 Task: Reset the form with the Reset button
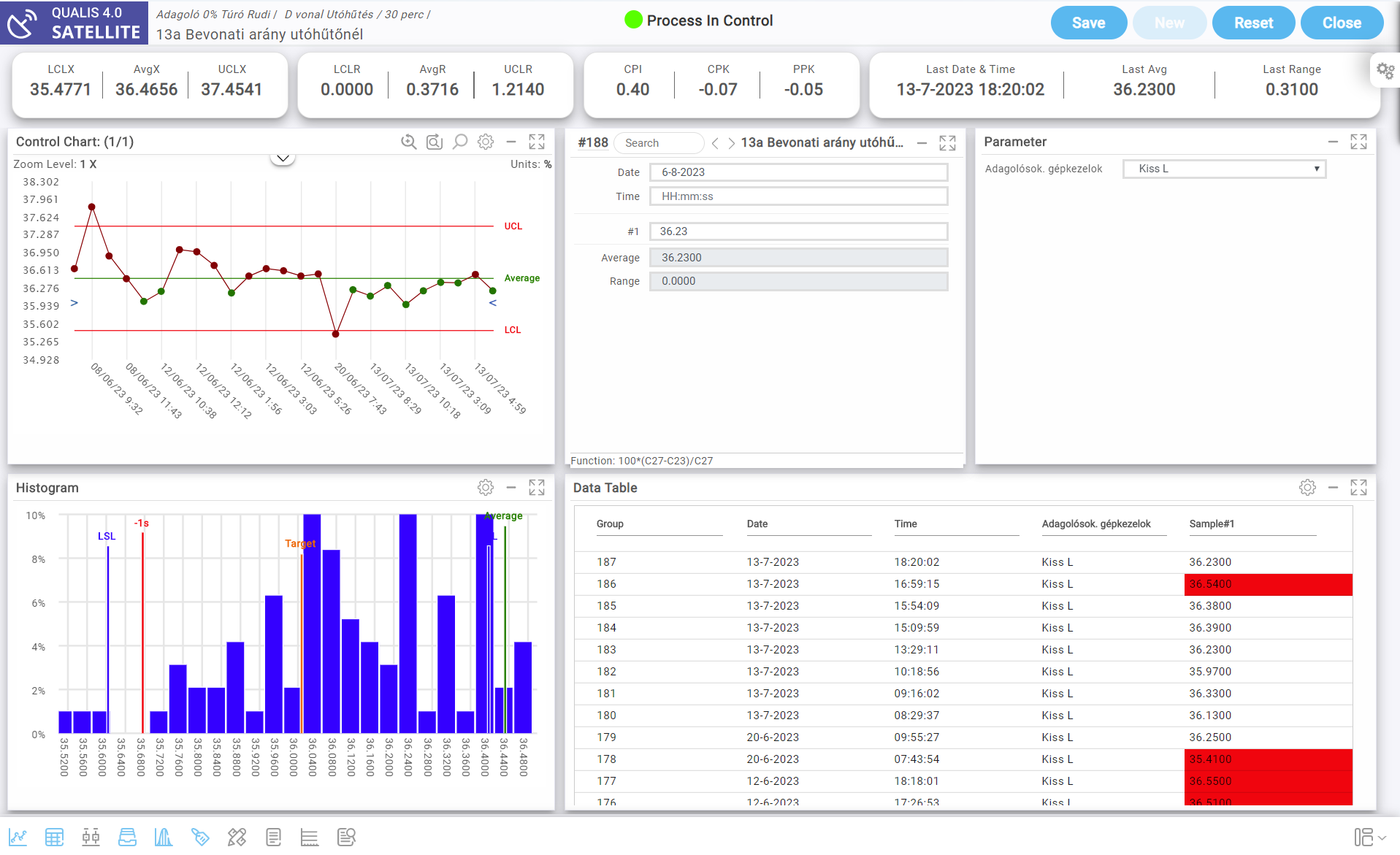pyautogui.click(x=1253, y=23)
